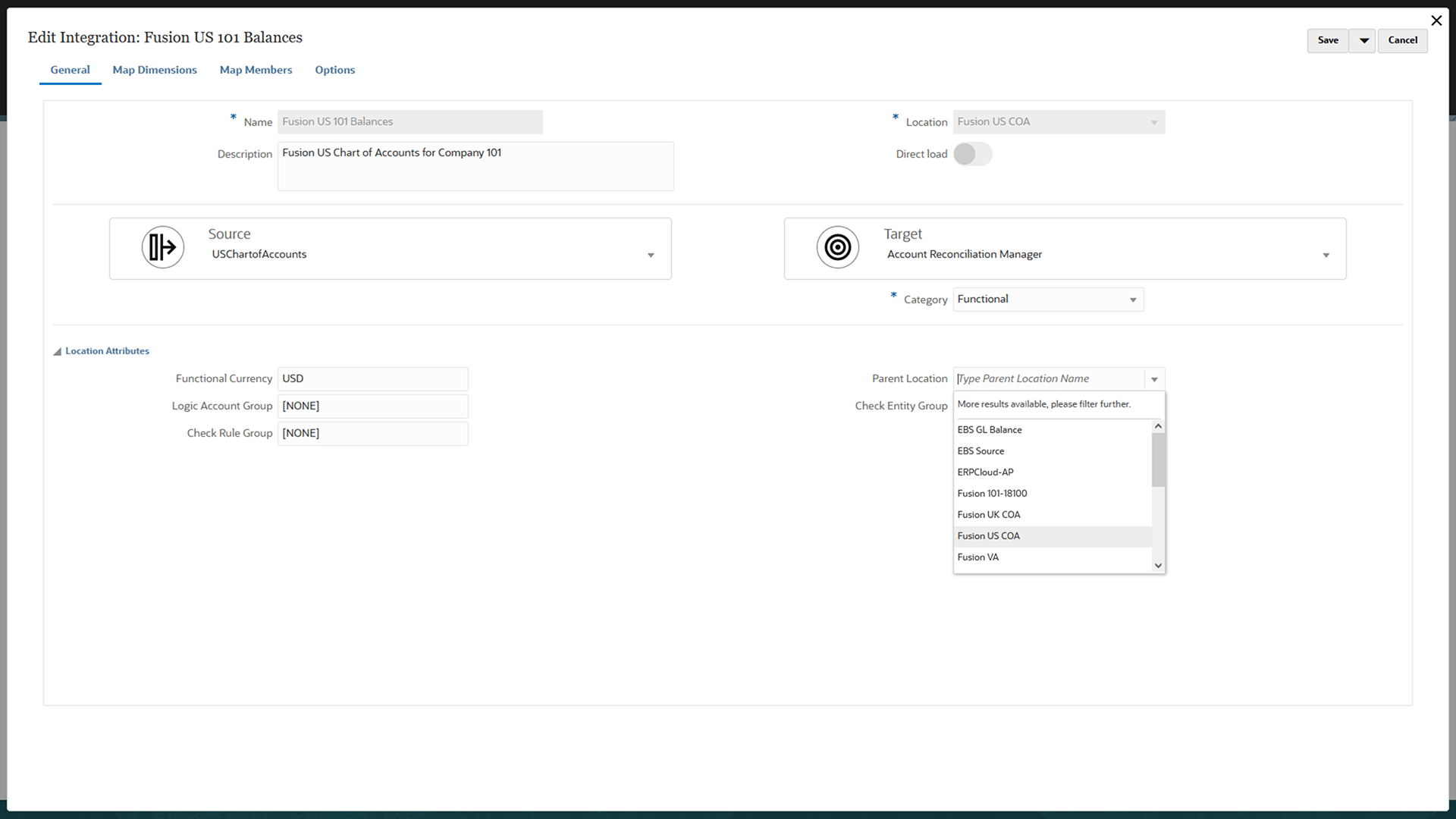1456x819 pixels.
Task: Open the Target dropdown
Action: coord(1326,255)
